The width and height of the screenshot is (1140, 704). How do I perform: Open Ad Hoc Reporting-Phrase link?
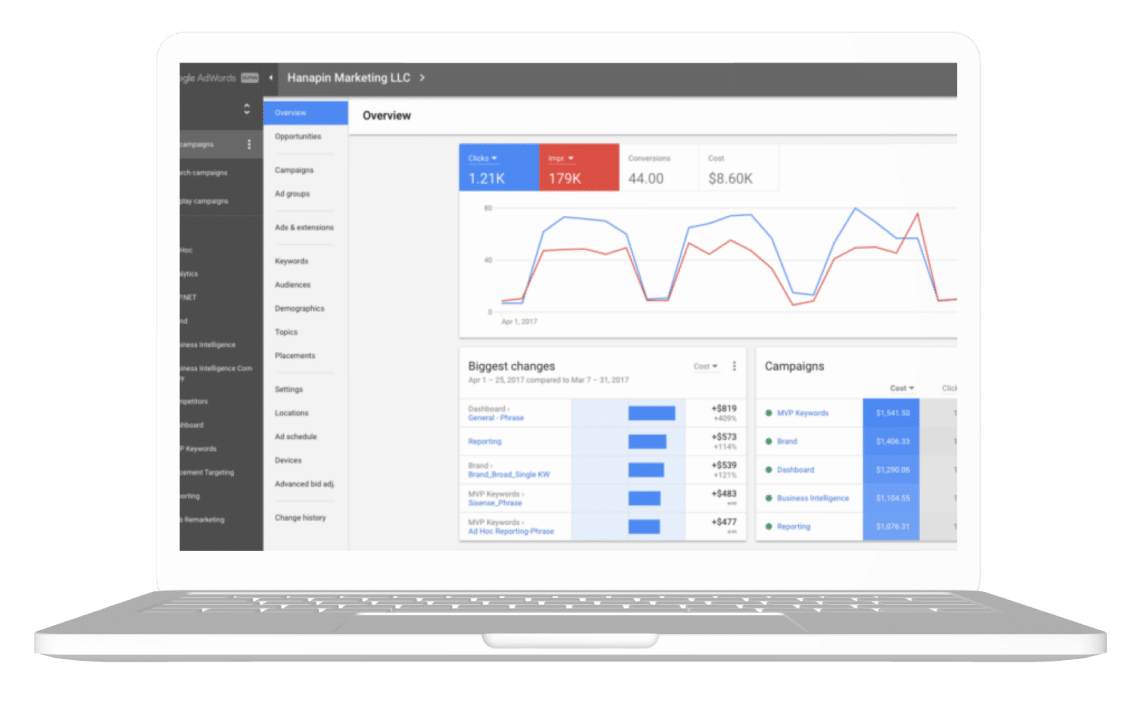[511, 532]
